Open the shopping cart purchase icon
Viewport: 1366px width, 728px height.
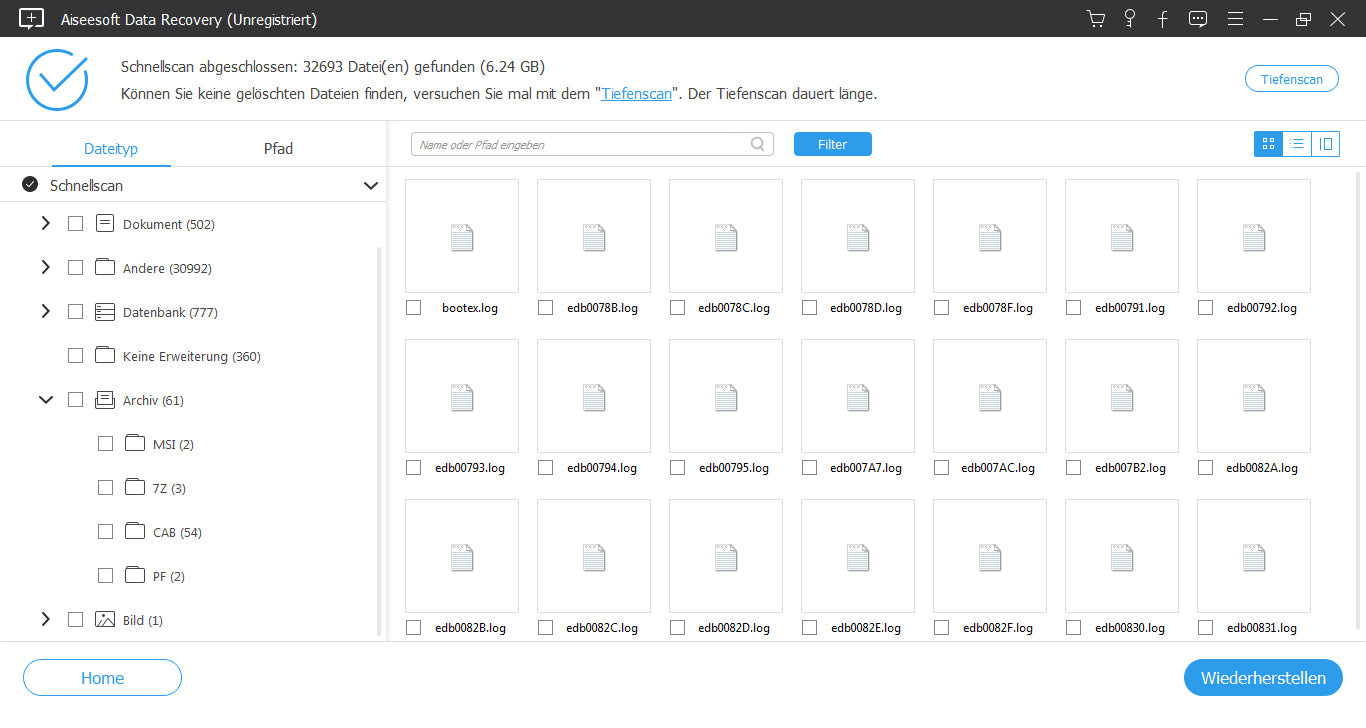coord(1096,19)
